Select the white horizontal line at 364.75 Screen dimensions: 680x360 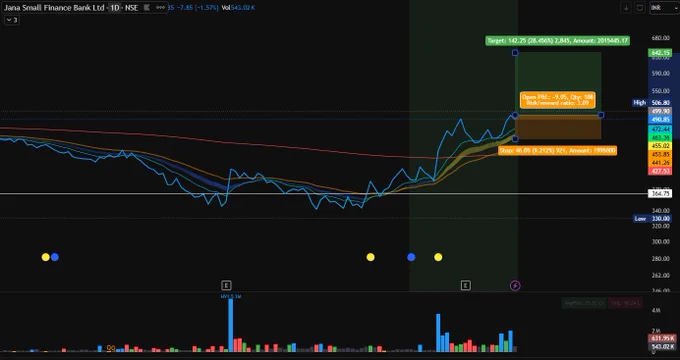(x=324, y=193)
